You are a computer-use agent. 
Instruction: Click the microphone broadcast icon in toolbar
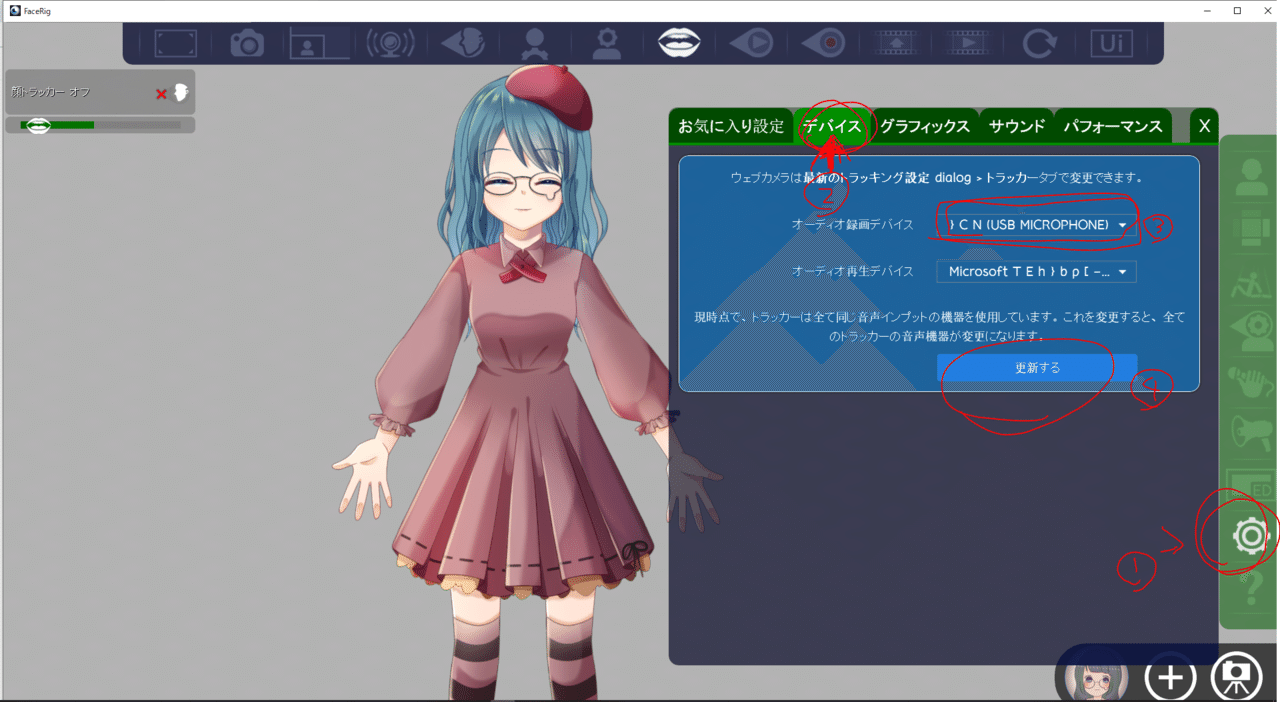(x=390, y=43)
